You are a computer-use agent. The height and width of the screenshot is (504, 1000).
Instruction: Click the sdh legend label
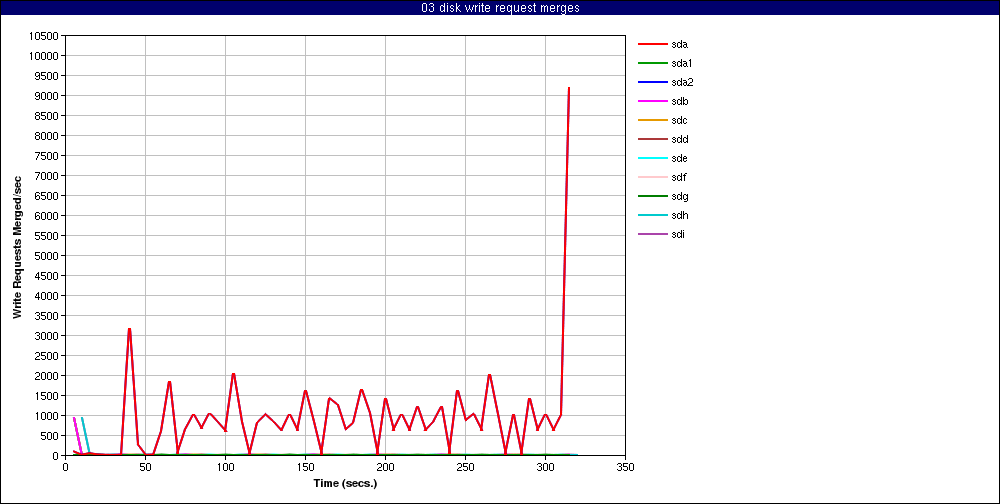679,215
